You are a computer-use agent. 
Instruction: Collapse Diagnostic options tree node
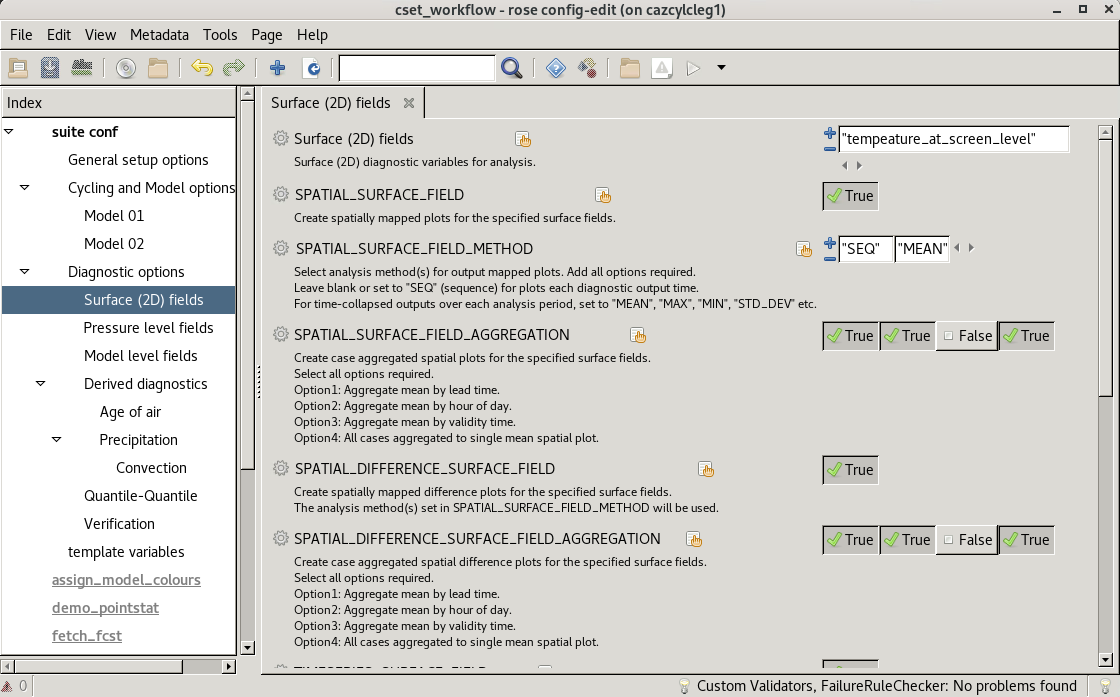click(24, 271)
